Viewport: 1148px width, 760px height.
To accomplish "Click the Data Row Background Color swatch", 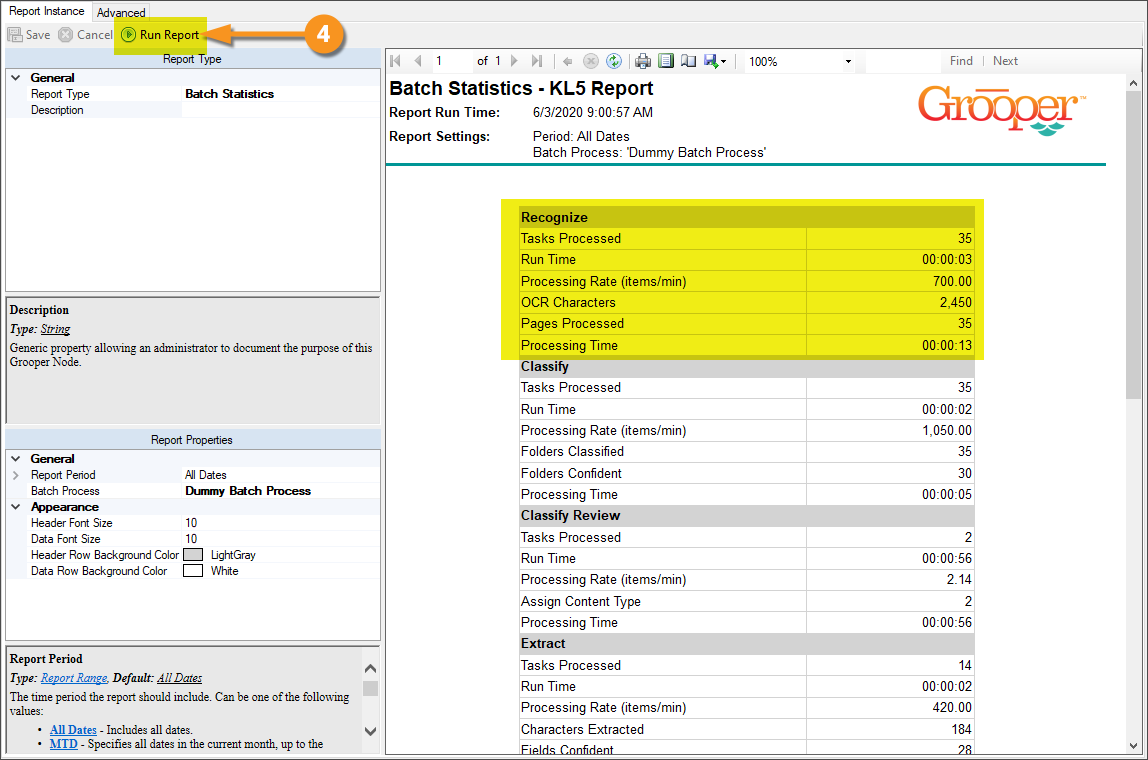I will tap(193, 571).
